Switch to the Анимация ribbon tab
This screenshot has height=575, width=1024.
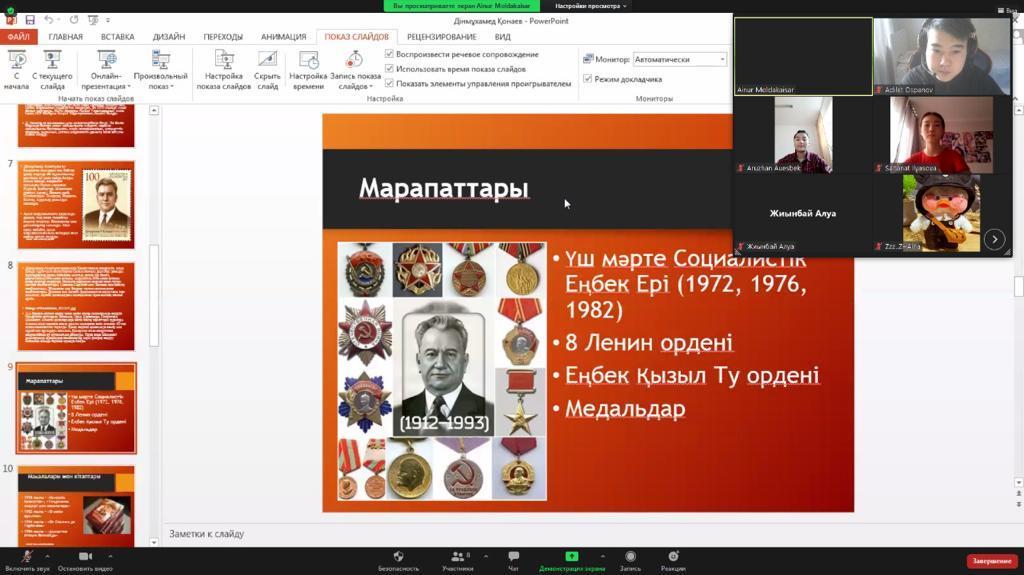pos(283,37)
